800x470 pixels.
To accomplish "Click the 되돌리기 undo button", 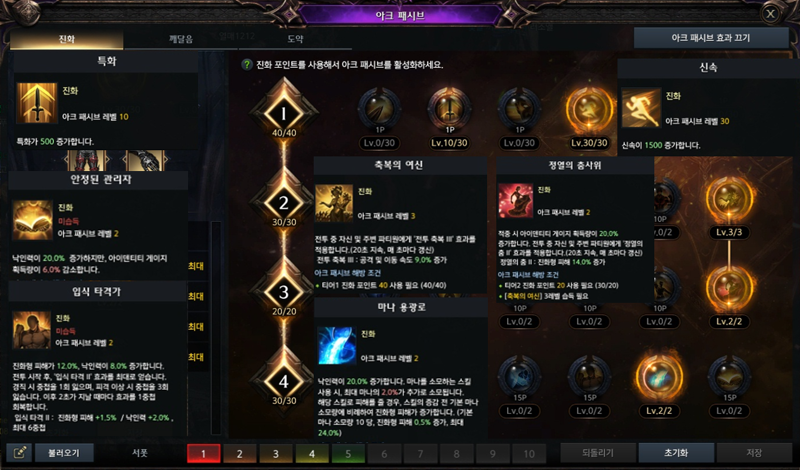I will pyautogui.click(x=598, y=453).
